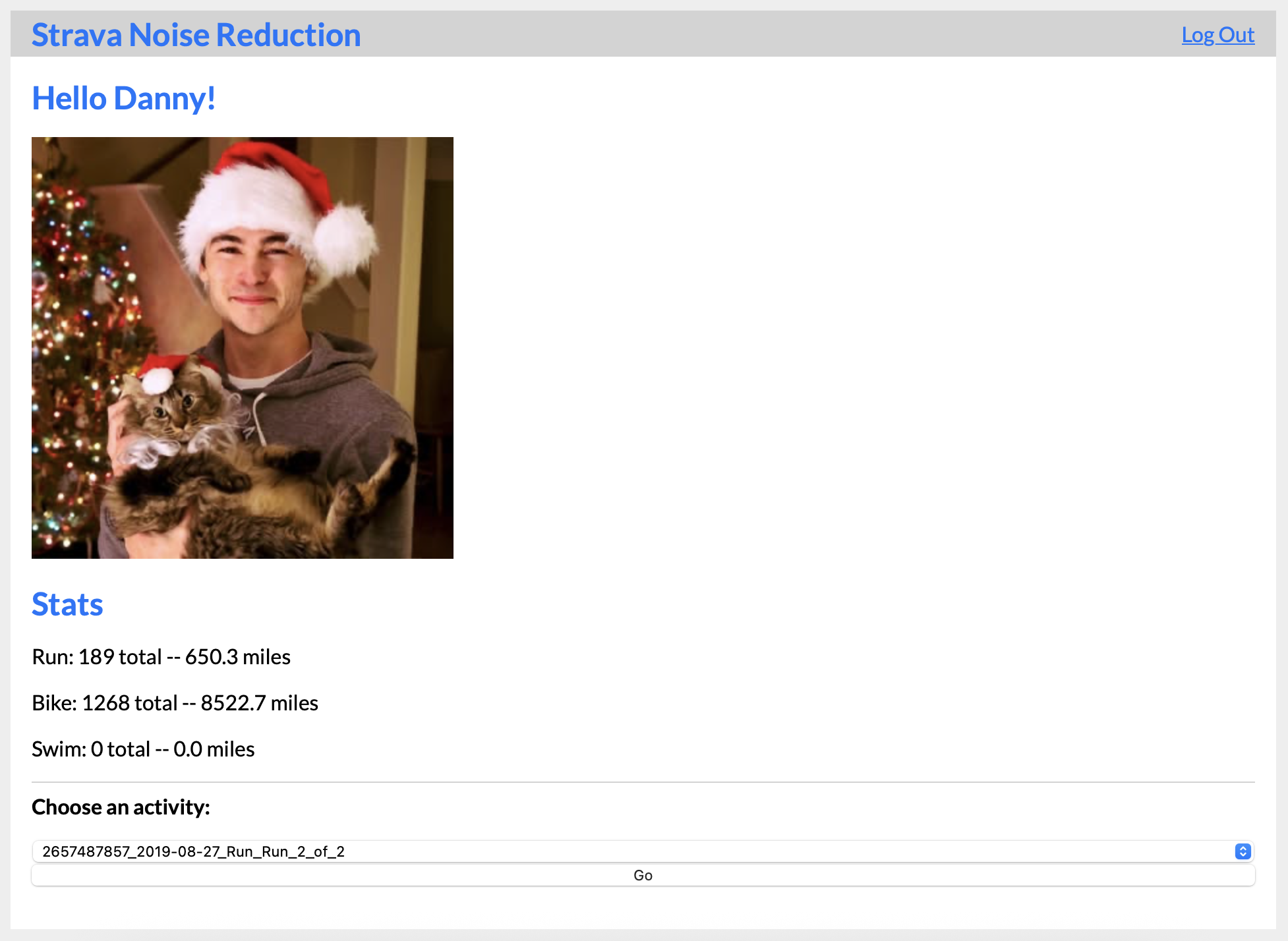Click the Run stats line
This screenshot has width=1288, height=941.
(x=161, y=657)
